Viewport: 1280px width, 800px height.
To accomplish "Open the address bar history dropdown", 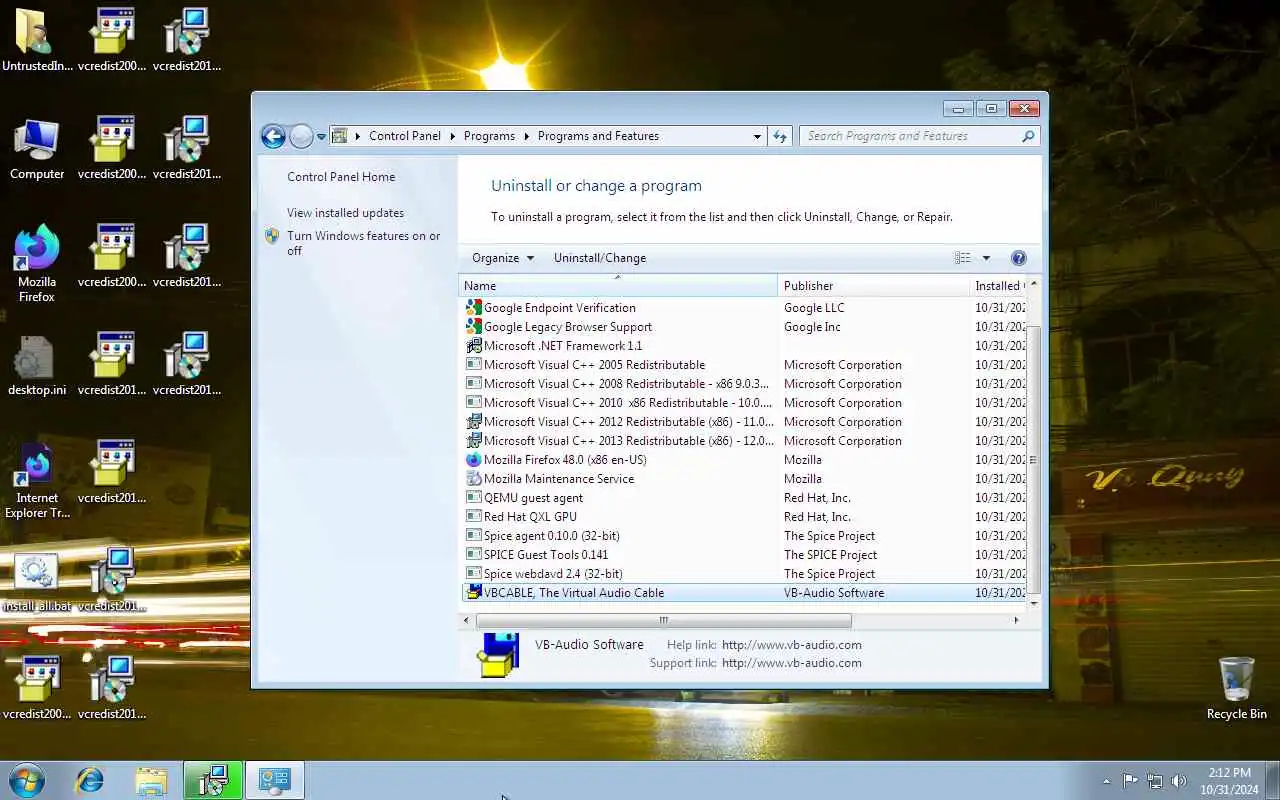I will click(757, 136).
